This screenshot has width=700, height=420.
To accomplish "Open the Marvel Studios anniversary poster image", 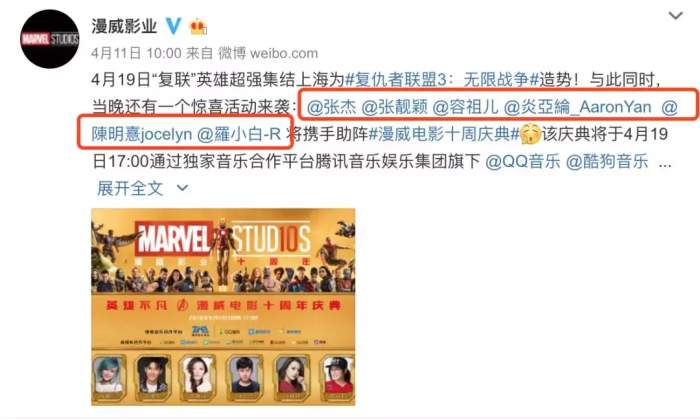I will click(223, 307).
